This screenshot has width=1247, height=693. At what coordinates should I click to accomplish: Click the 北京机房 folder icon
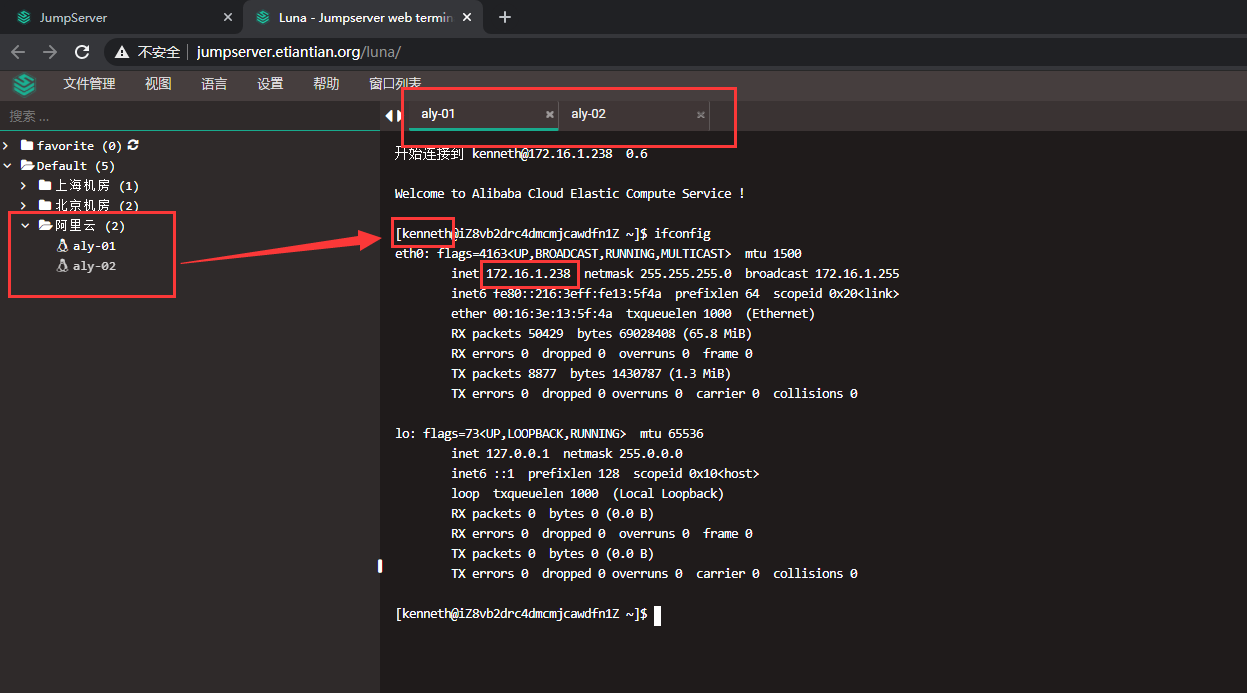[45, 206]
